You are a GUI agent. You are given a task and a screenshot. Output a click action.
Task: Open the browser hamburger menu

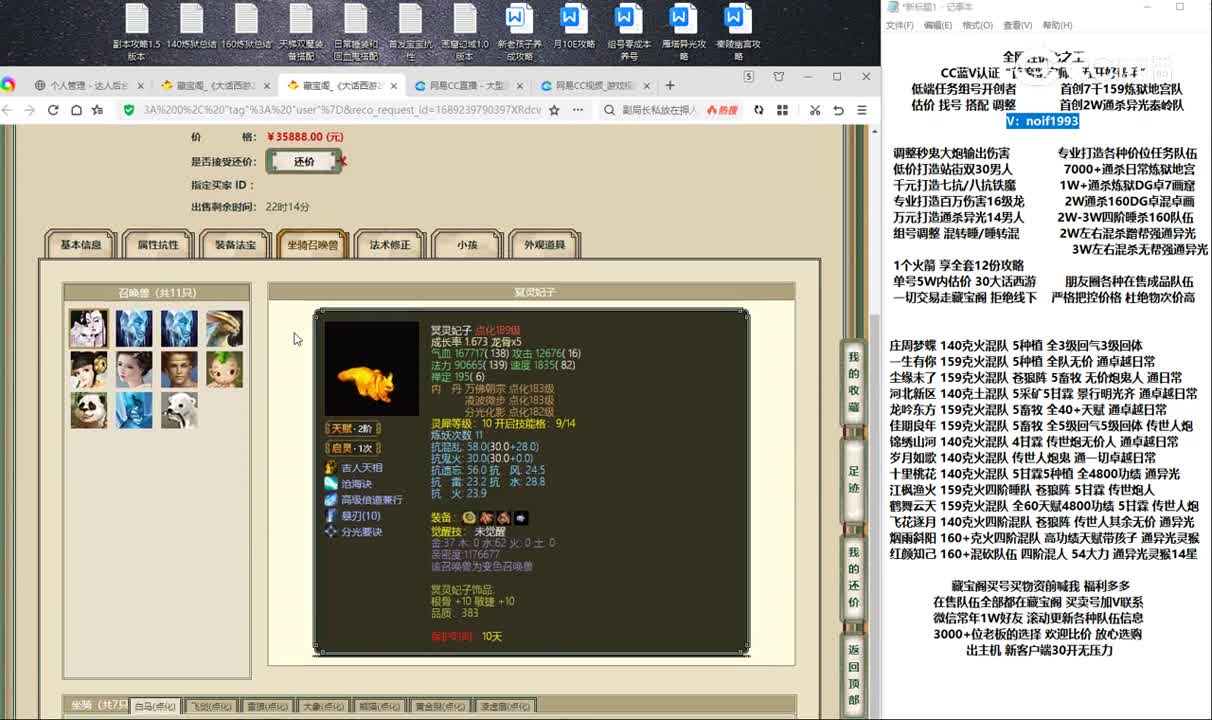tap(861, 110)
